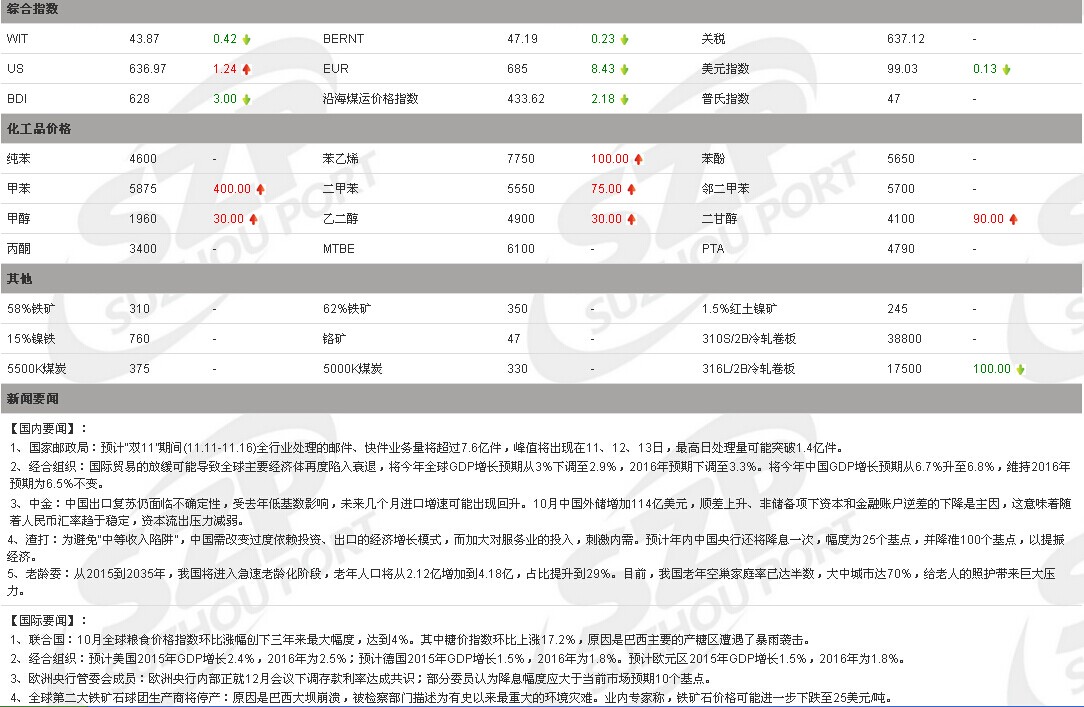Click the 欧洲央行管委会成员 news item
The height and width of the screenshot is (707, 1084).
(x=360, y=678)
